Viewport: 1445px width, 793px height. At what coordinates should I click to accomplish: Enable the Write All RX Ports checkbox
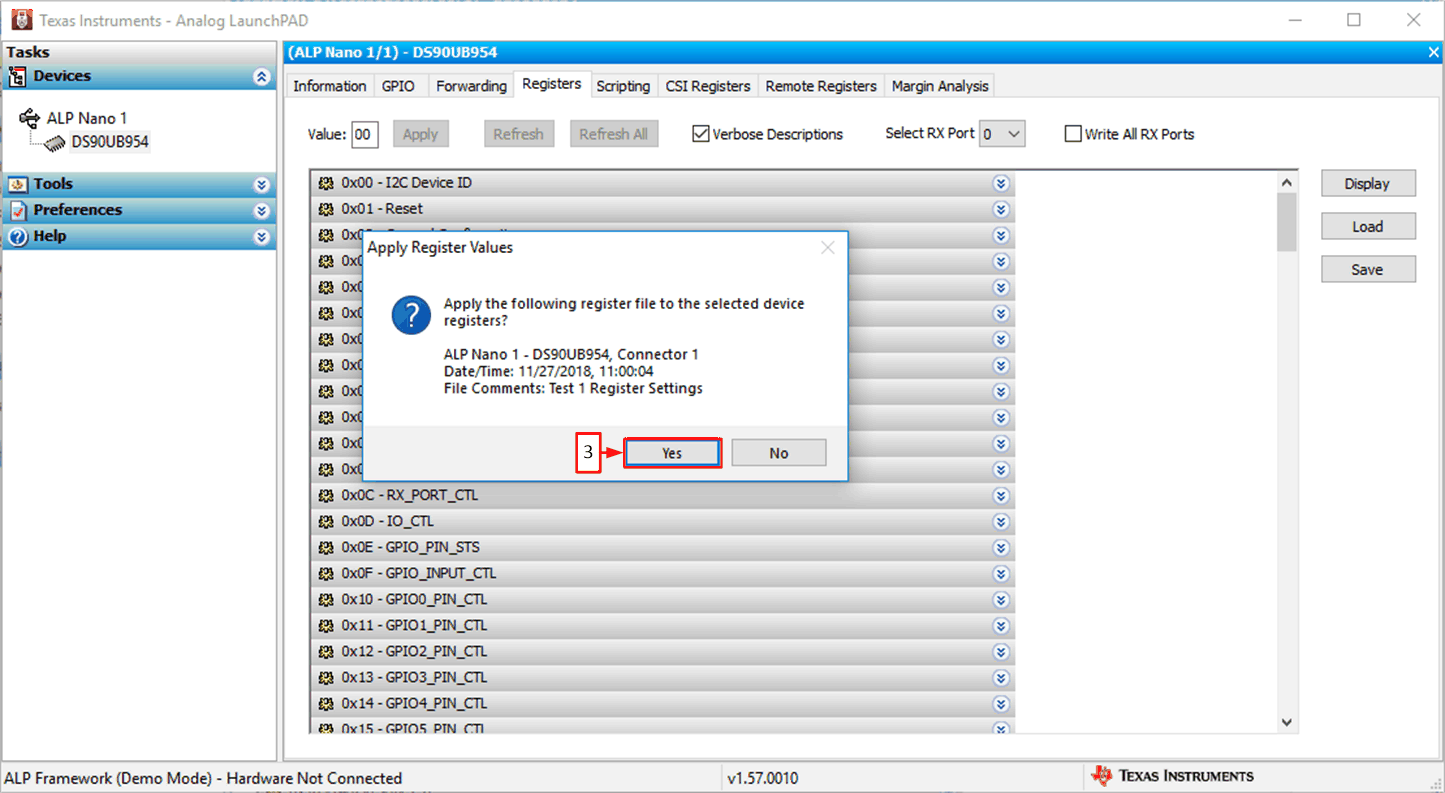pyautogui.click(x=1073, y=134)
